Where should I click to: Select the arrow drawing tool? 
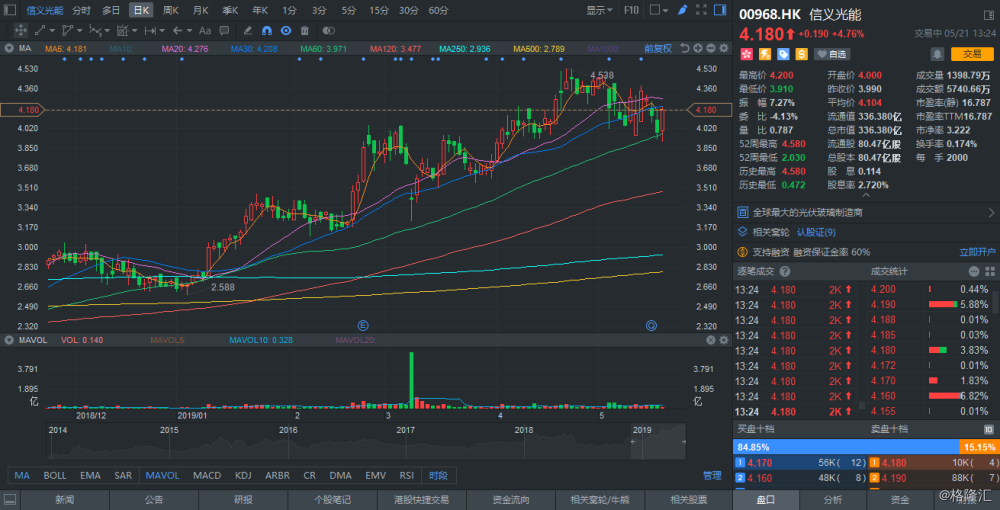tap(178, 30)
